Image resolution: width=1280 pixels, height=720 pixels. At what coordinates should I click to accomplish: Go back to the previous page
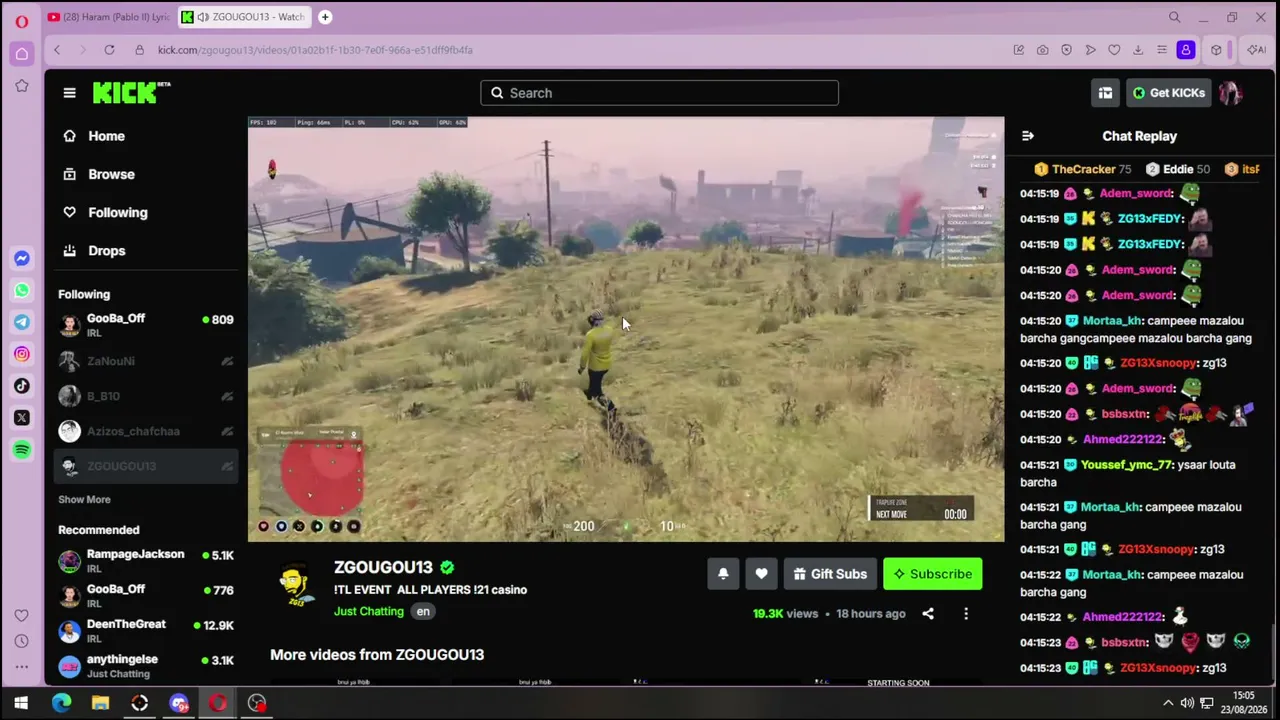pyautogui.click(x=57, y=50)
